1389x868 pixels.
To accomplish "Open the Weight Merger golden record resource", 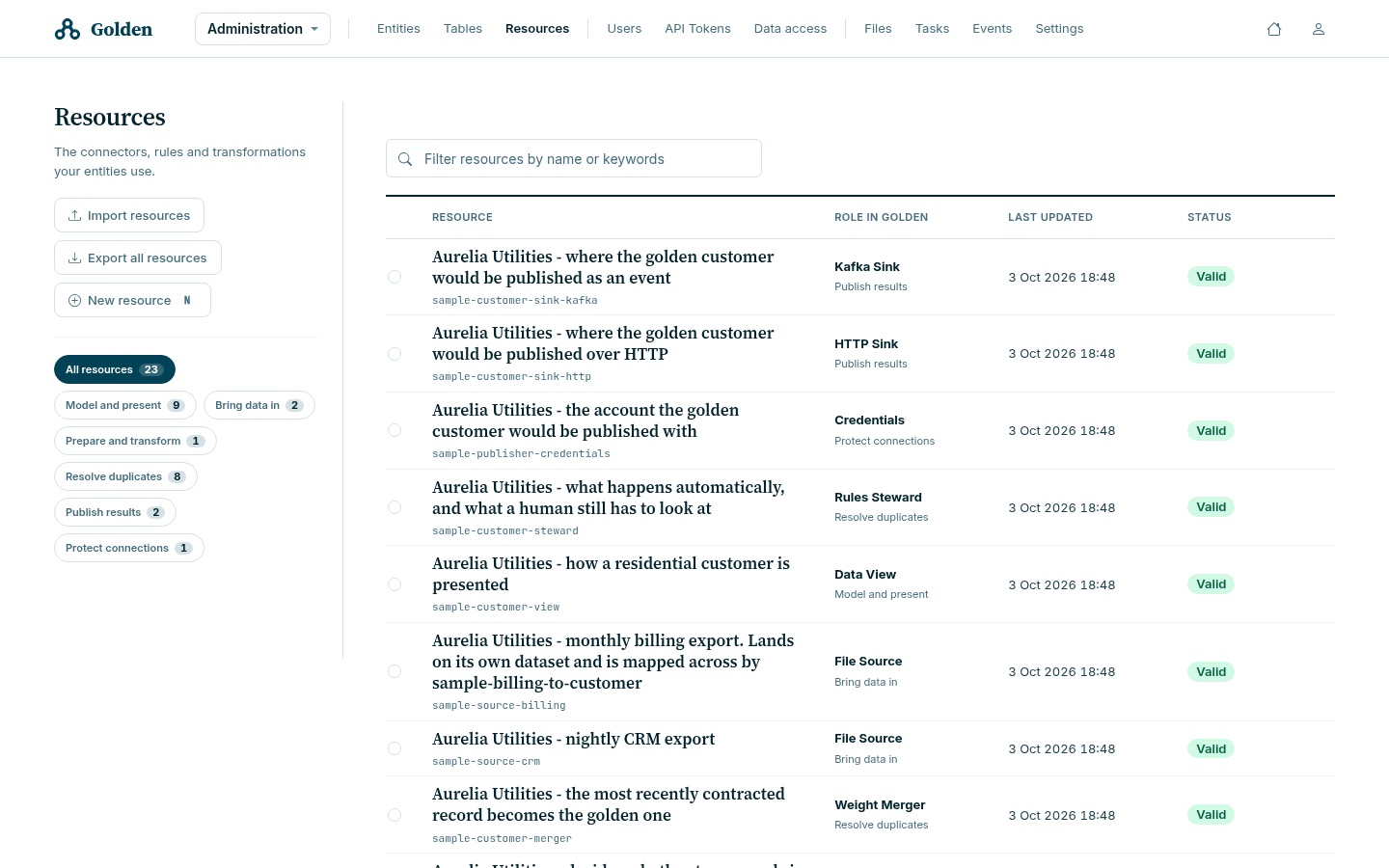I will pyautogui.click(x=609, y=804).
